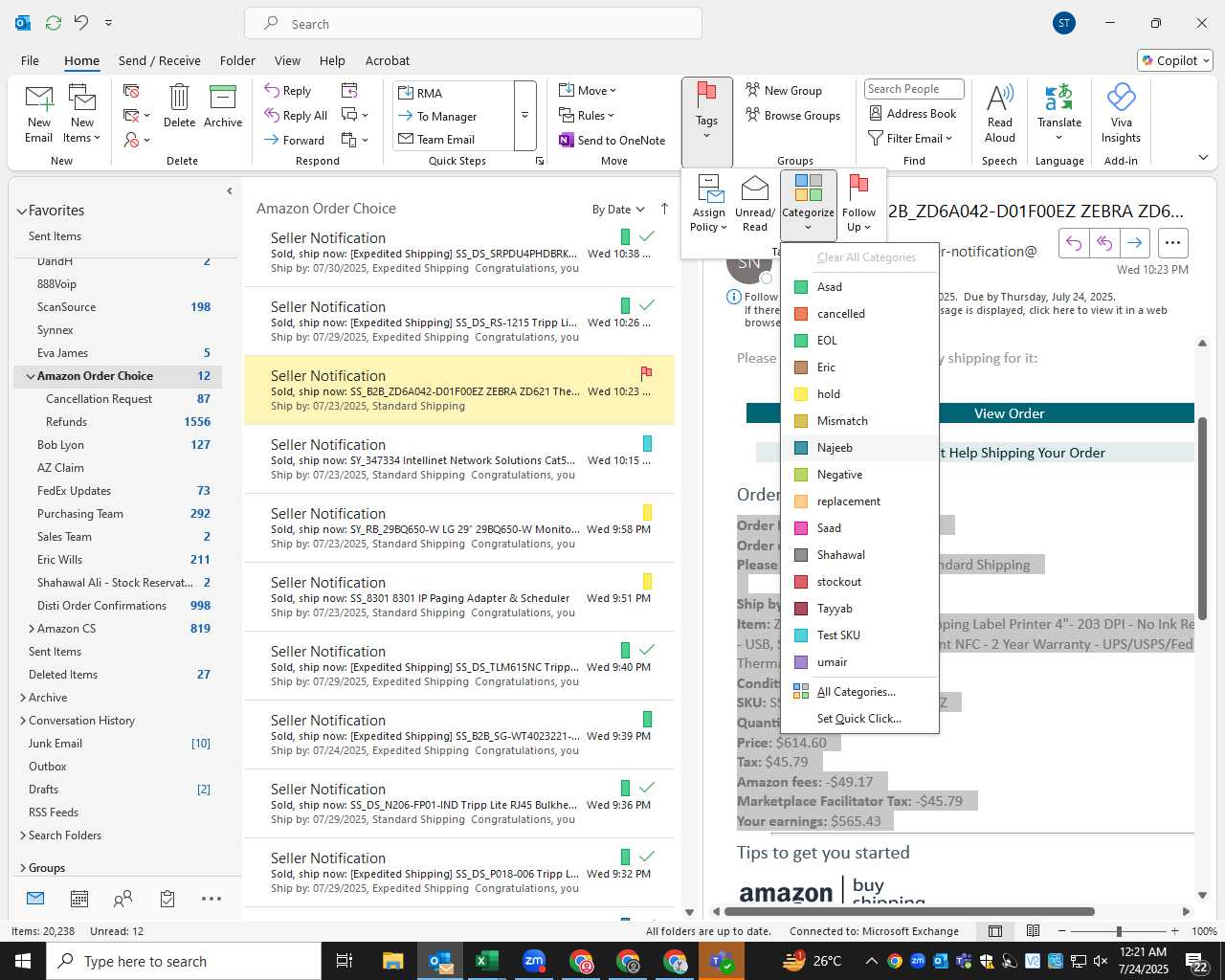Collapse Amazon Order Choice folder
This screenshot has width=1225, height=980.
pyautogui.click(x=31, y=376)
